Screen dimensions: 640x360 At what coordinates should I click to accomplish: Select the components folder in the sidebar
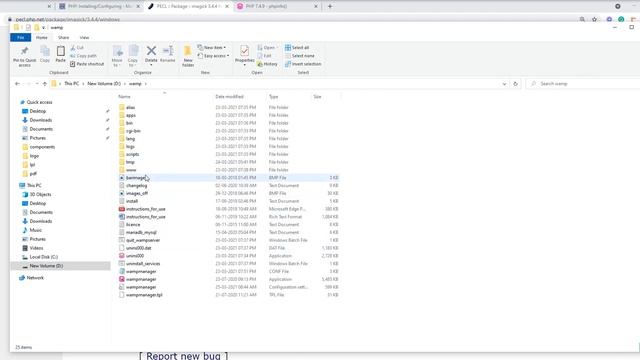[42, 147]
